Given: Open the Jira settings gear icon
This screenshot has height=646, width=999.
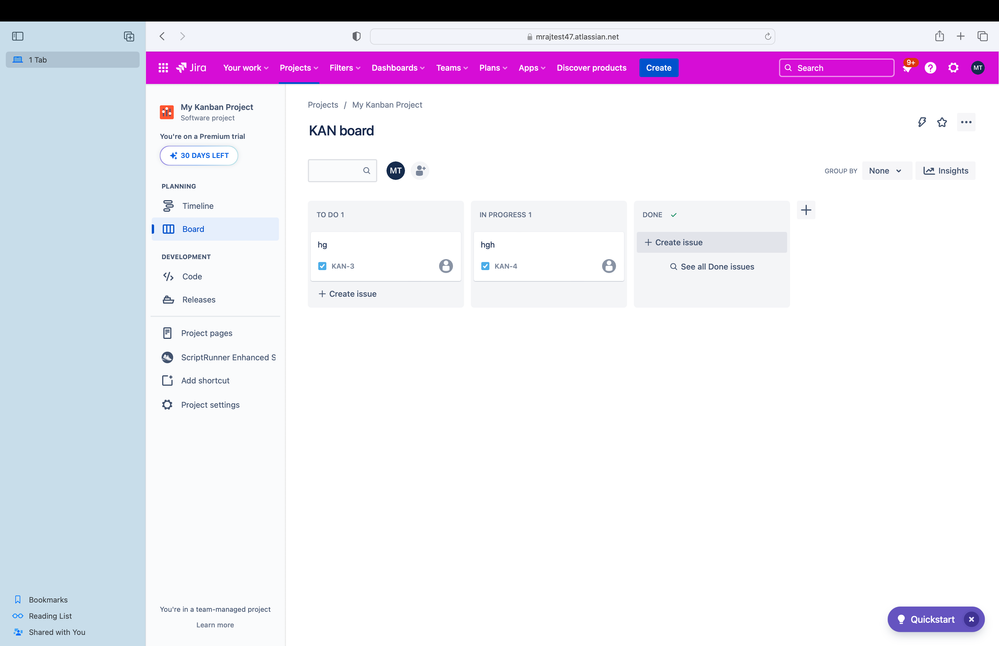Looking at the screenshot, I should pyautogui.click(x=953, y=68).
